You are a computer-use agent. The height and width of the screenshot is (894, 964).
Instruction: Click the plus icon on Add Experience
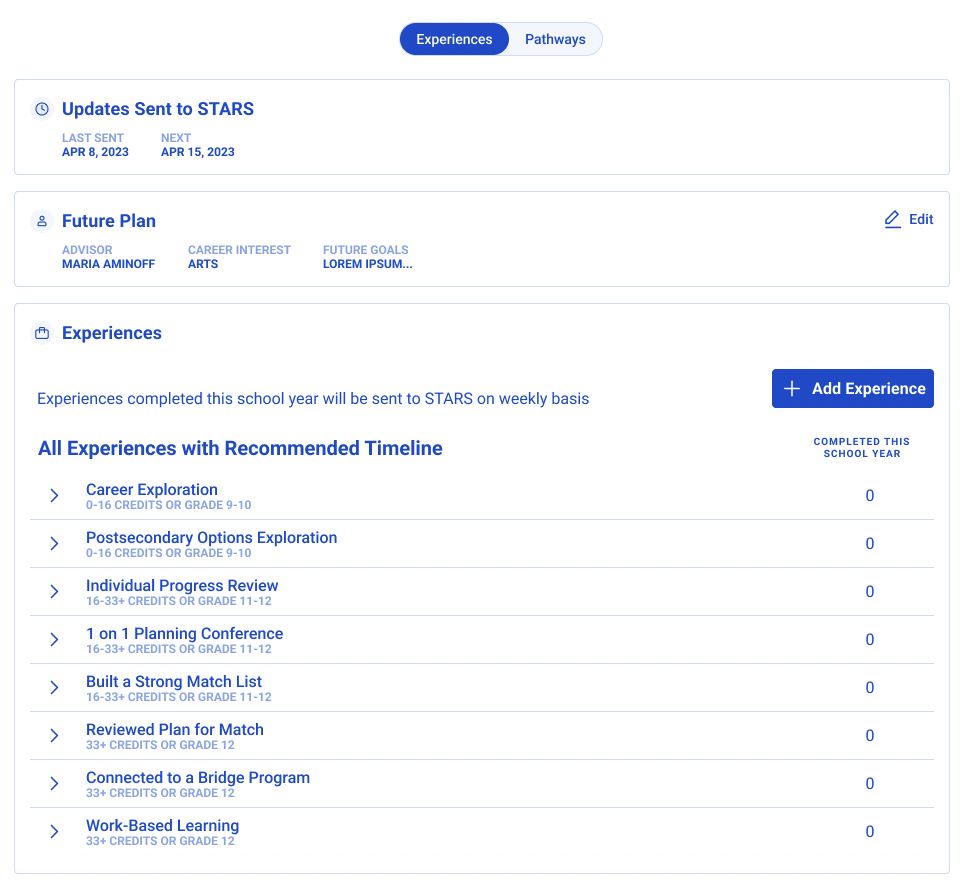point(792,389)
